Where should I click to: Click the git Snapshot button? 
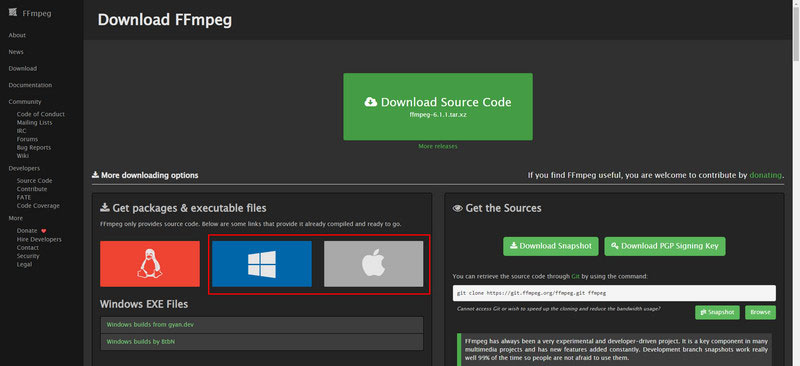[x=717, y=312]
